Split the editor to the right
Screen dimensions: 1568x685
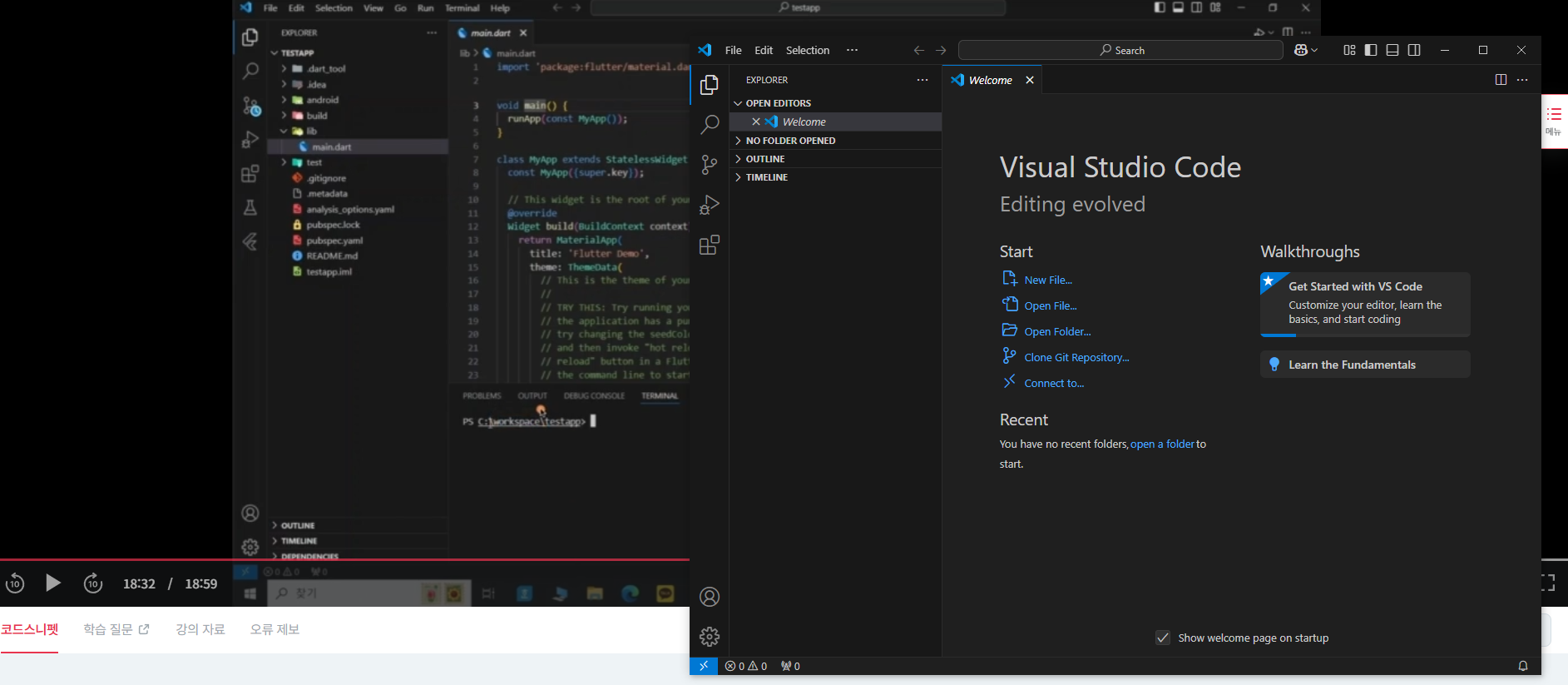pos(1501,80)
